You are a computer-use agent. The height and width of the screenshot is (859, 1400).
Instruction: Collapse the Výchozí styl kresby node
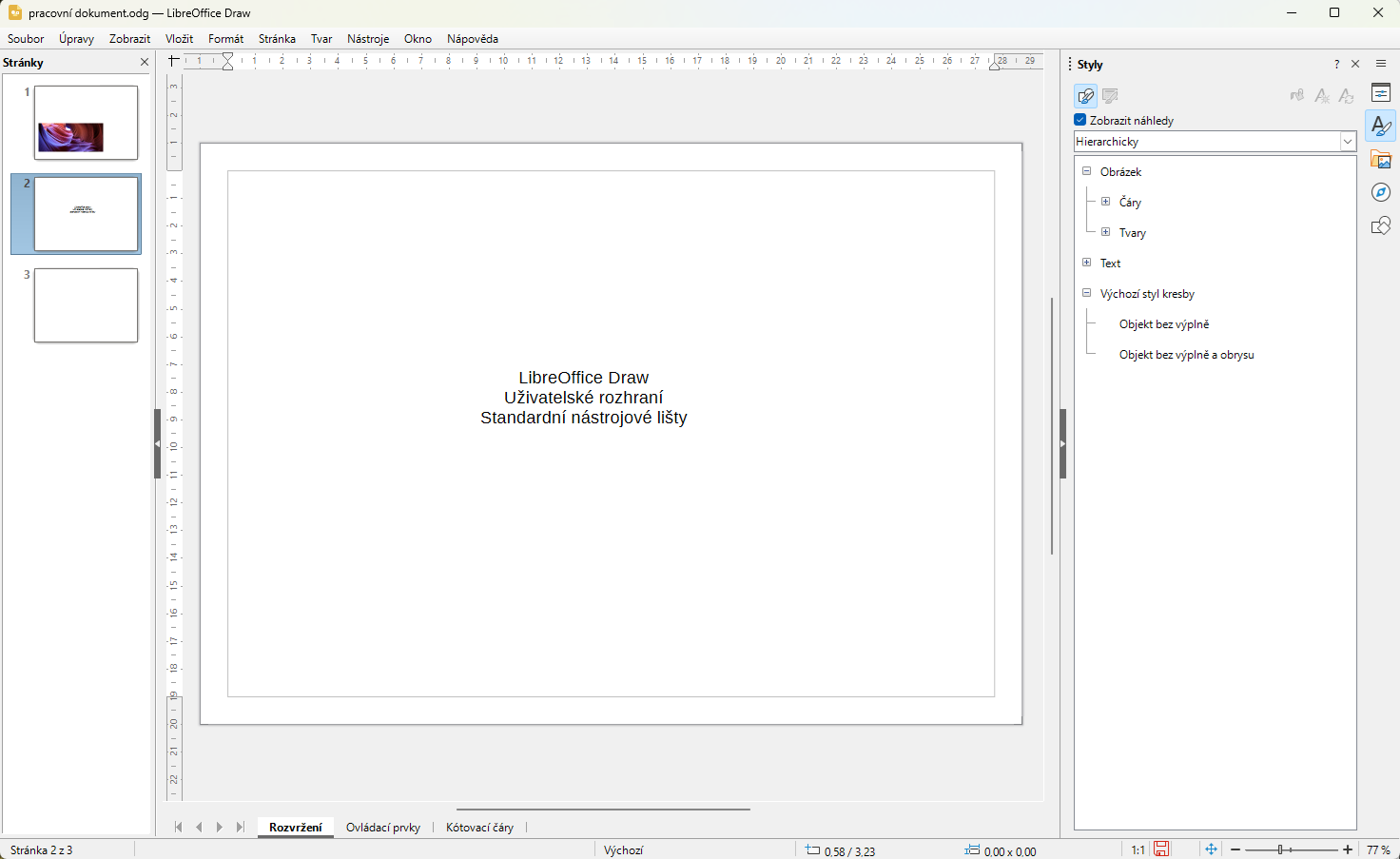pyautogui.click(x=1086, y=293)
